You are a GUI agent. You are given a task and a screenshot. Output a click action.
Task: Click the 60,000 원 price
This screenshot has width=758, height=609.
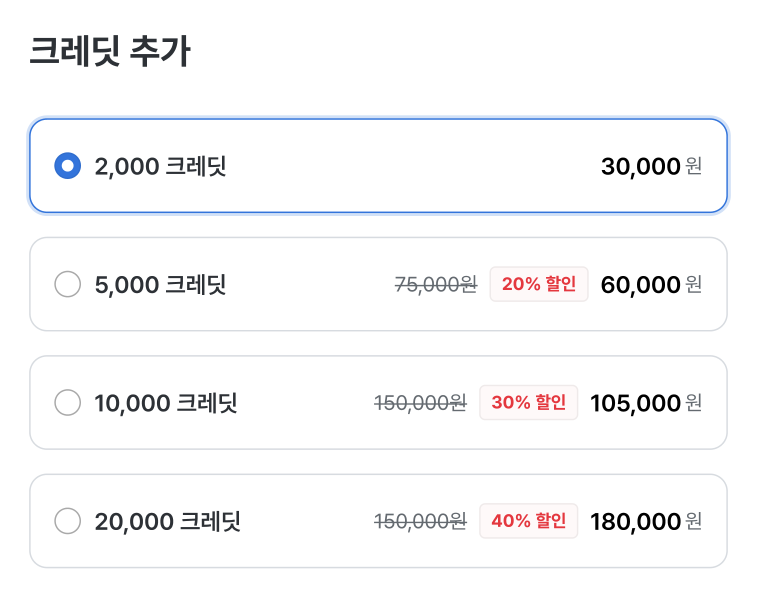pyautogui.click(x=651, y=285)
